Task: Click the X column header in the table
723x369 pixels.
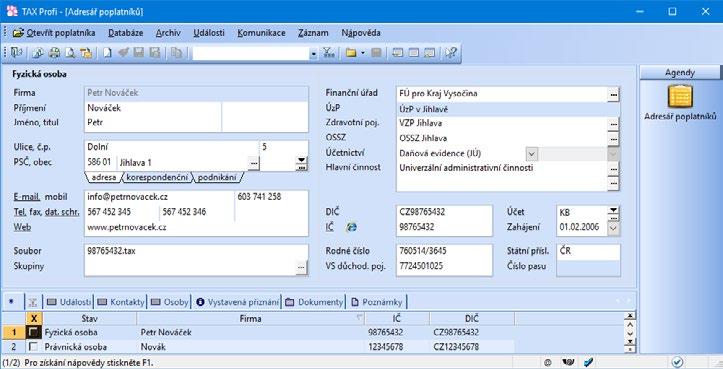Action: (34, 318)
